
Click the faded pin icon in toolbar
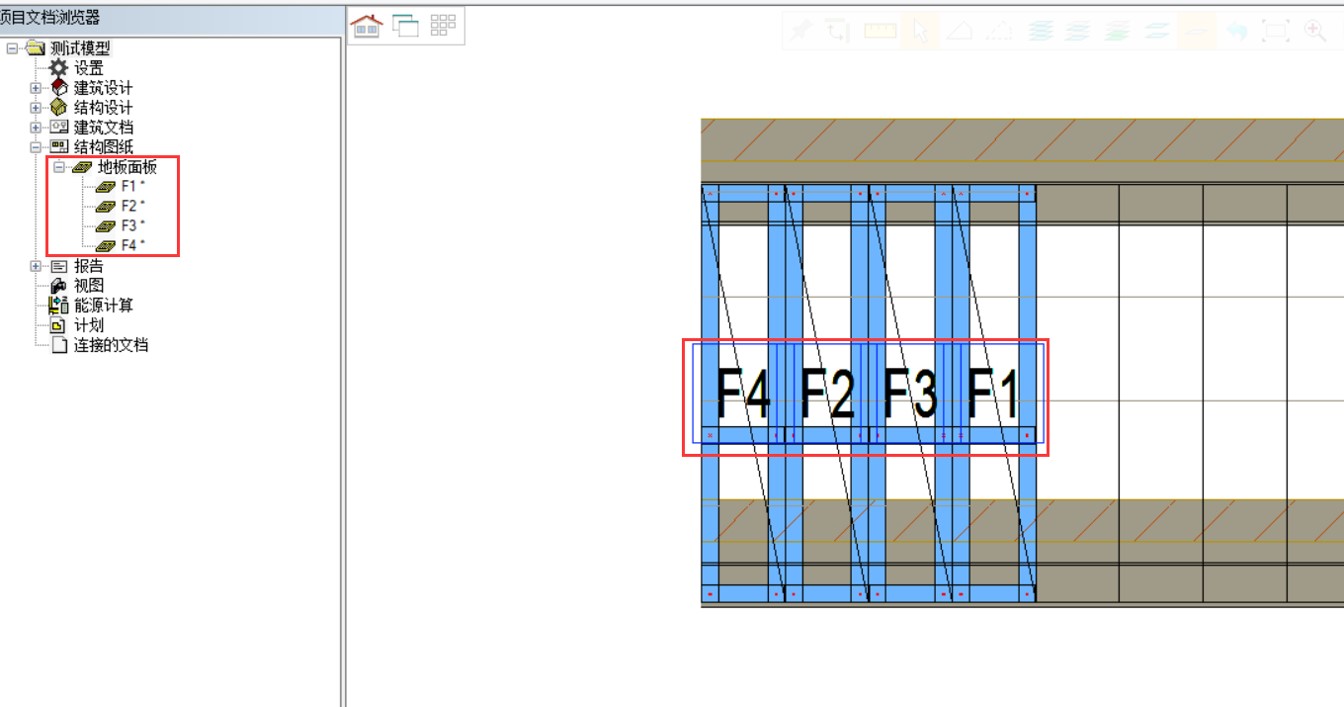pos(800,30)
